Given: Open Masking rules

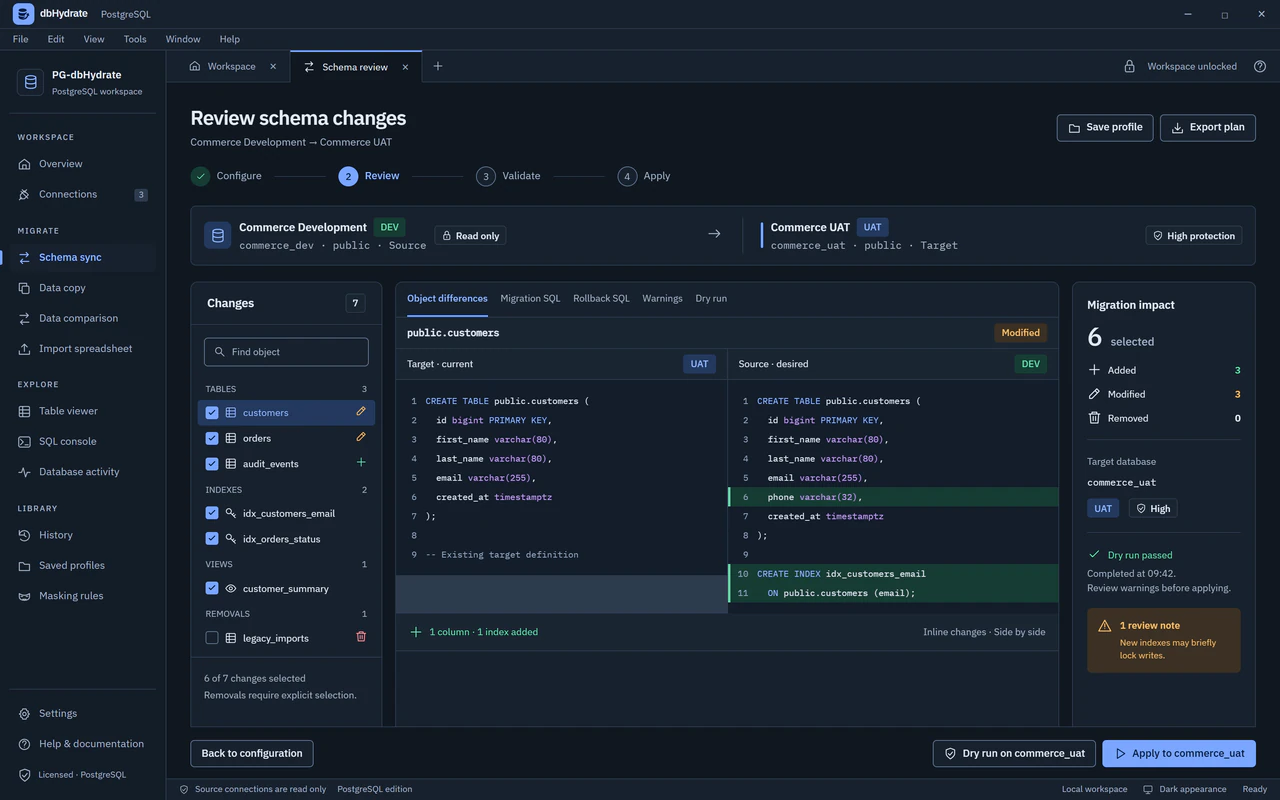Looking at the screenshot, I should point(83,596).
